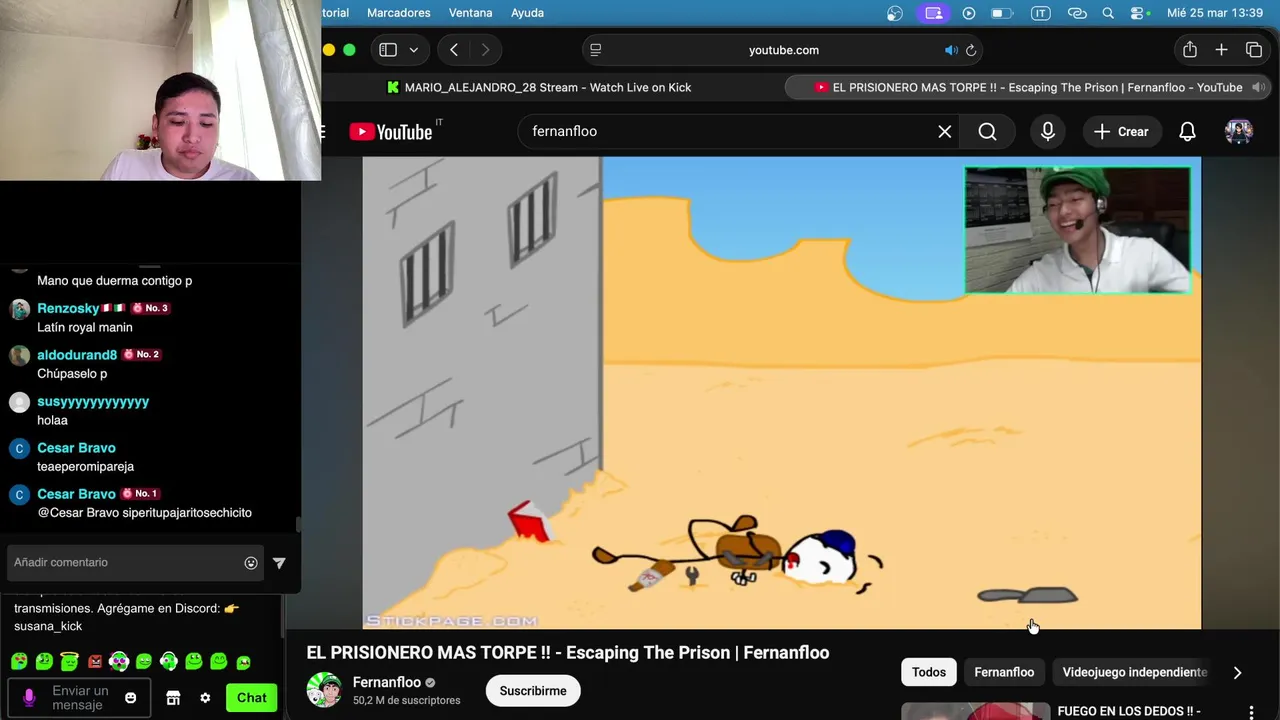Reload the YouTube page
The width and height of the screenshot is (1280, 720).
[x=971, y=50]
